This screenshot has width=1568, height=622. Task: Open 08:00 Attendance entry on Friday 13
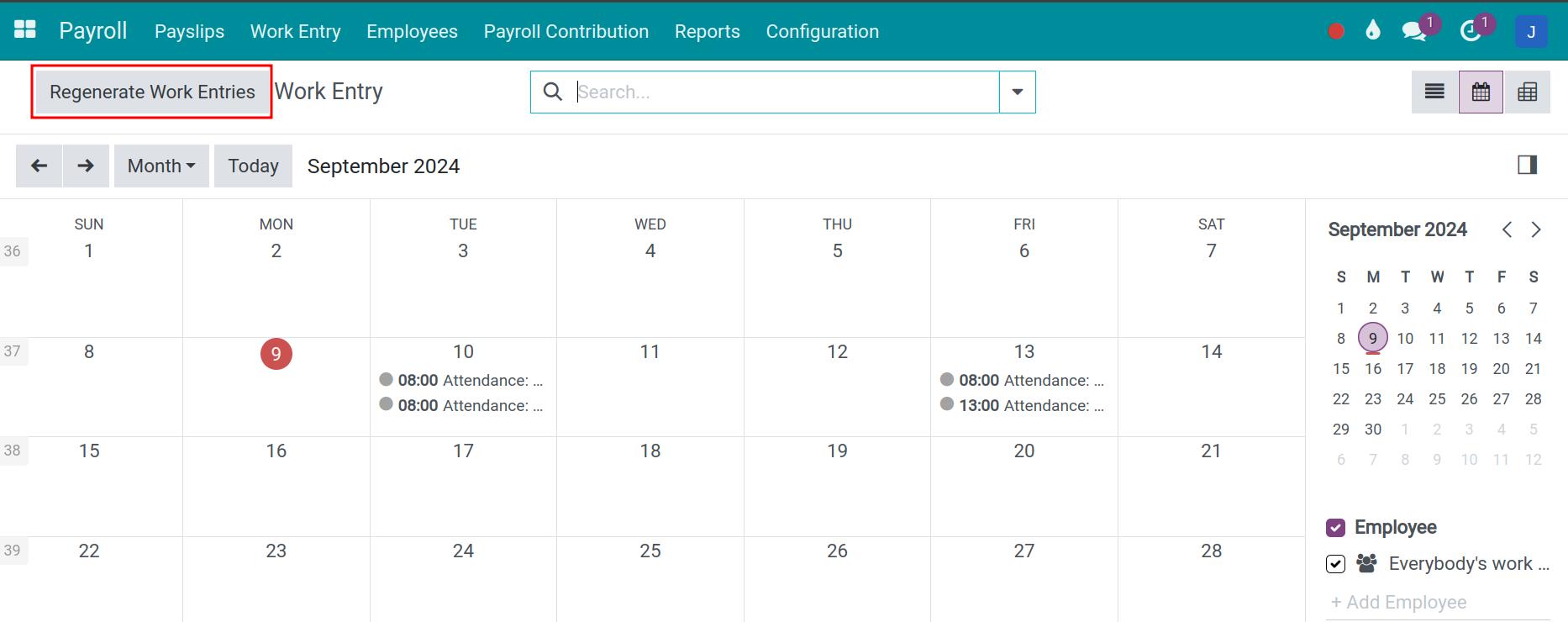(x=1023, y=380)
